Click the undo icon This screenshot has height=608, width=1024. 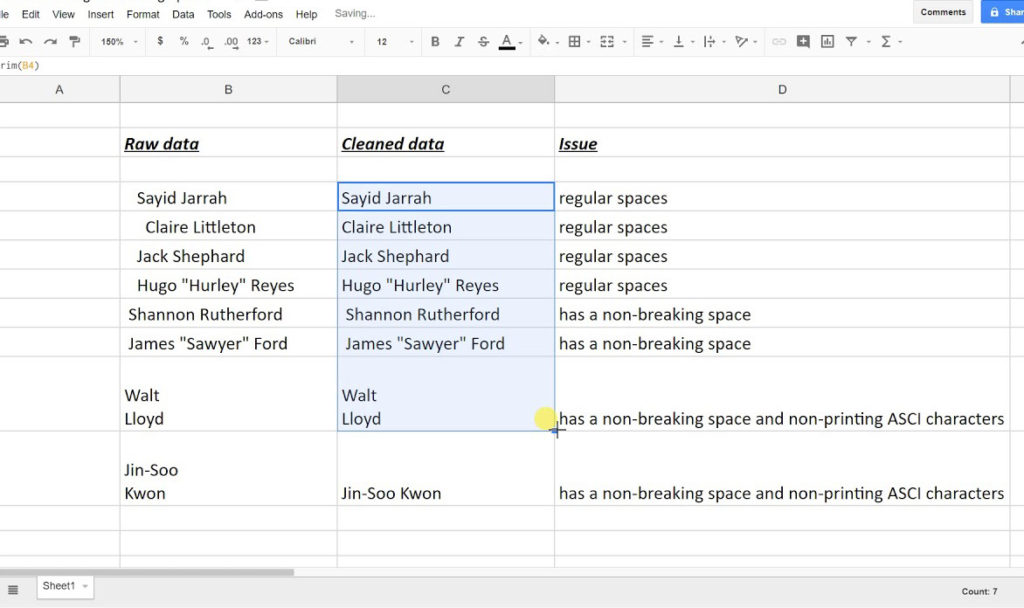tap(25, 42)
